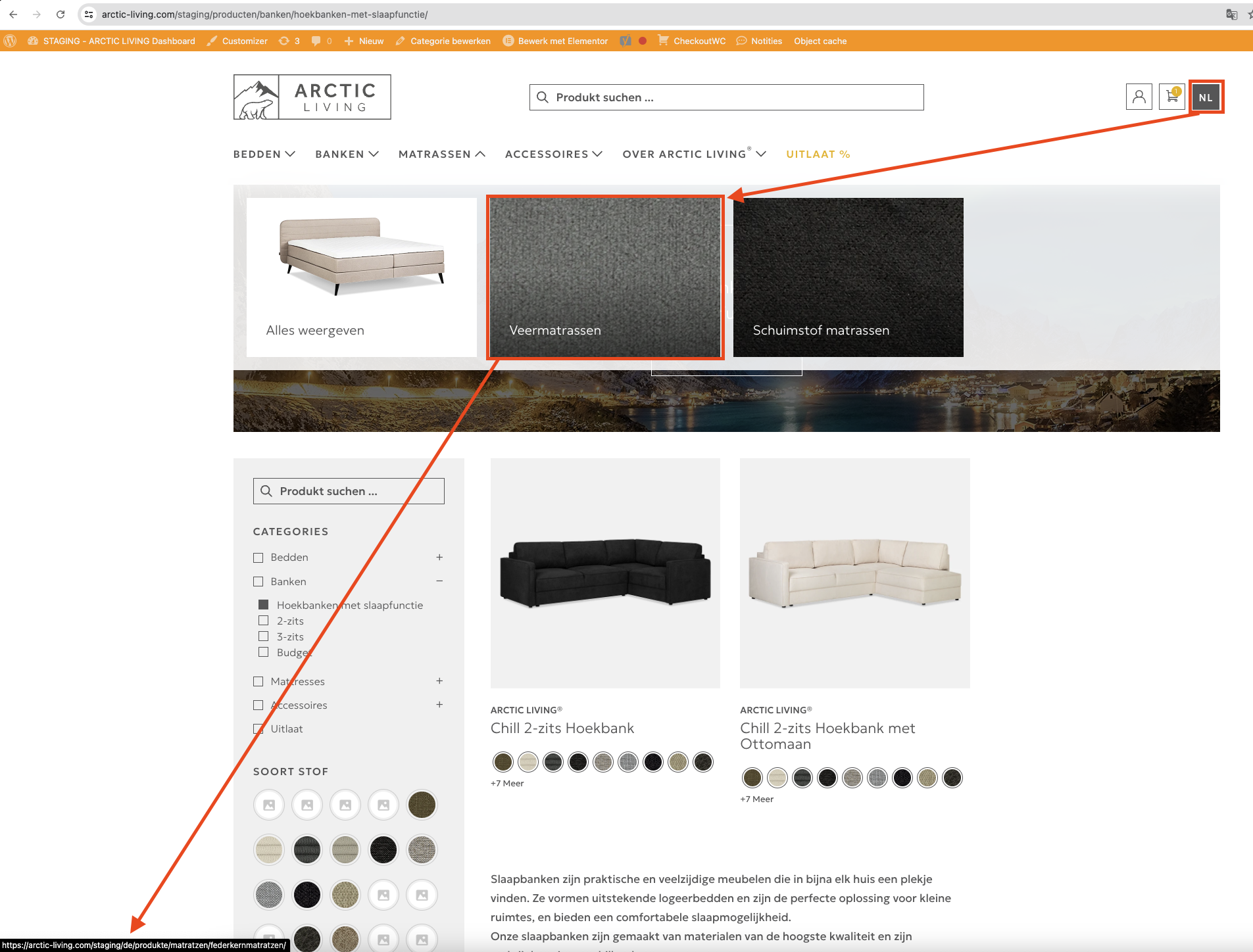
Task: Open the Veermatrassen category tile
Action: pos(605,277)
